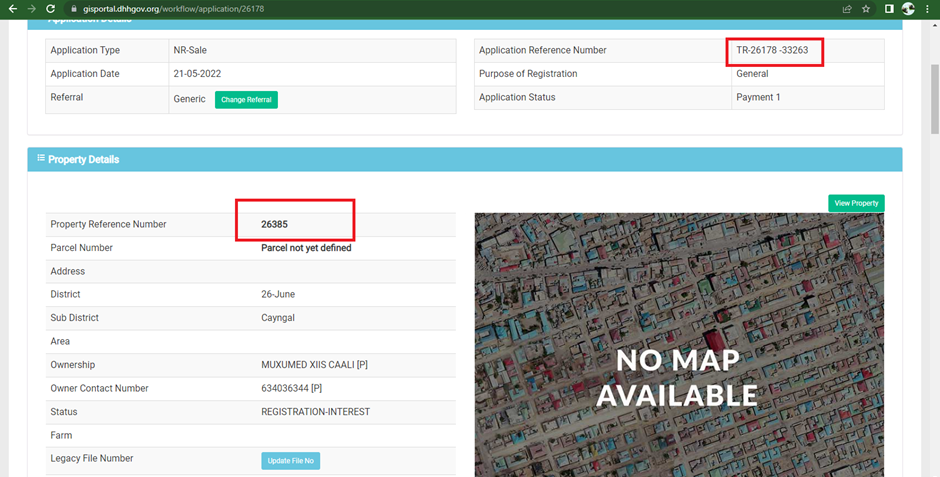Open the browser profile avatar
The image size is (940, 477).
[908, 8]
